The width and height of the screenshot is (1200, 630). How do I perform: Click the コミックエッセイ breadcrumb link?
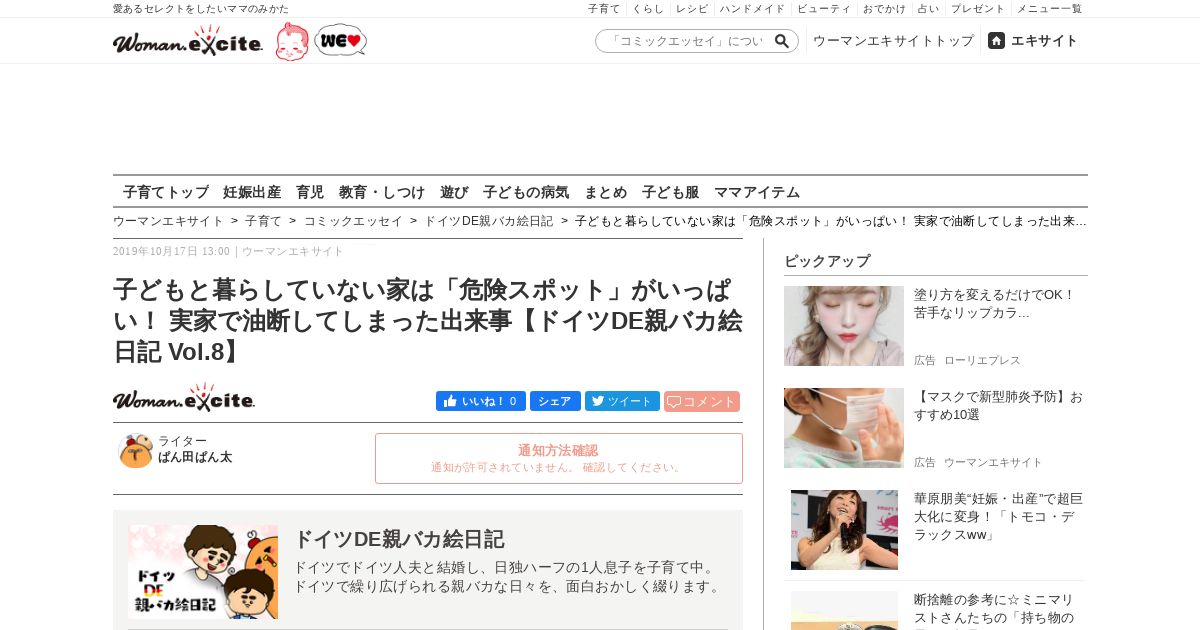pos(353,221)
